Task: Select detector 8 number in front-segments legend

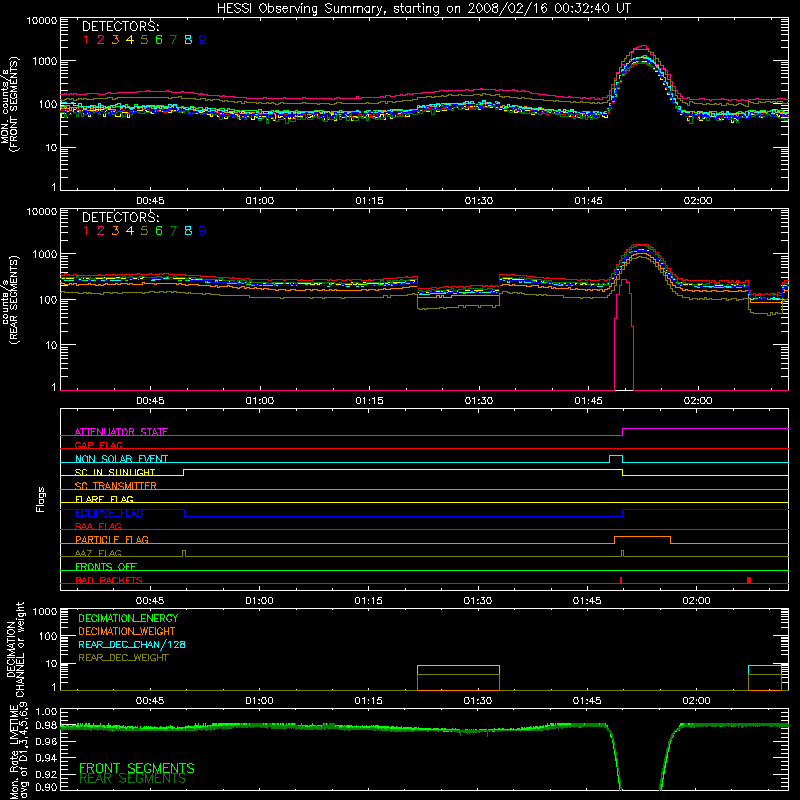Action: (x=188, y=40)
